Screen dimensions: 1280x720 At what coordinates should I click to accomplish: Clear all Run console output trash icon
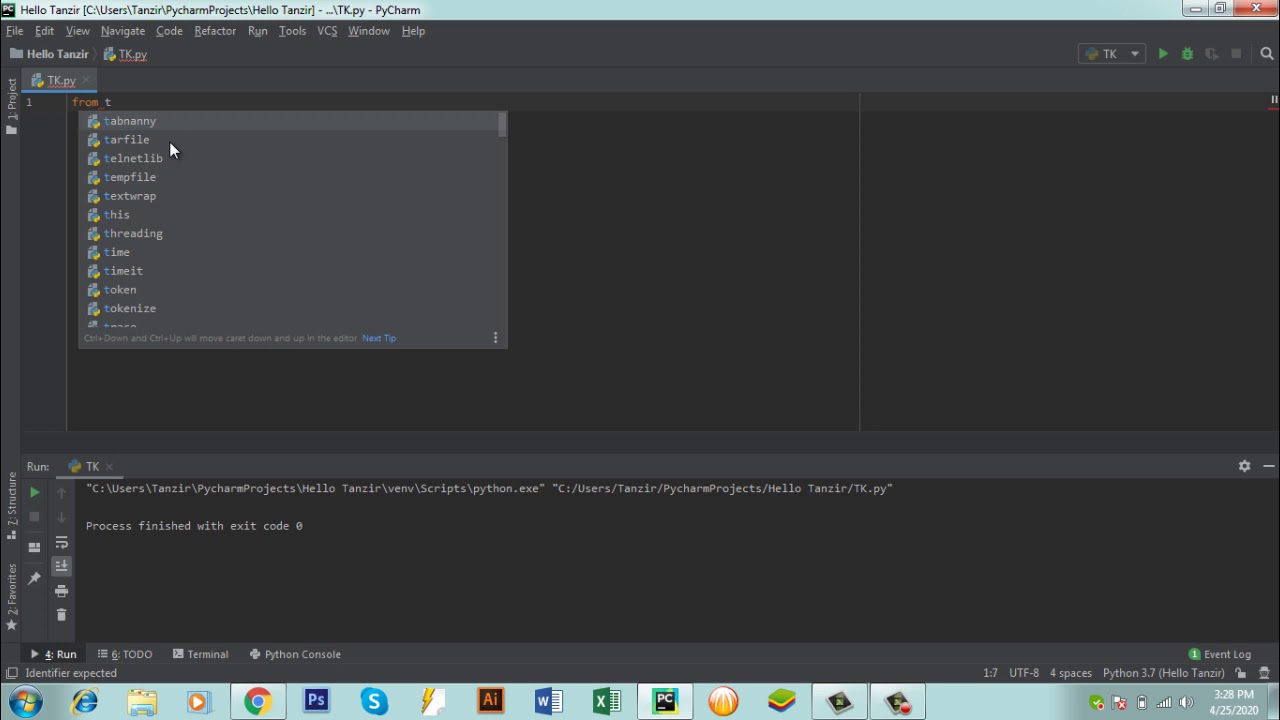(x=61, y=615)
